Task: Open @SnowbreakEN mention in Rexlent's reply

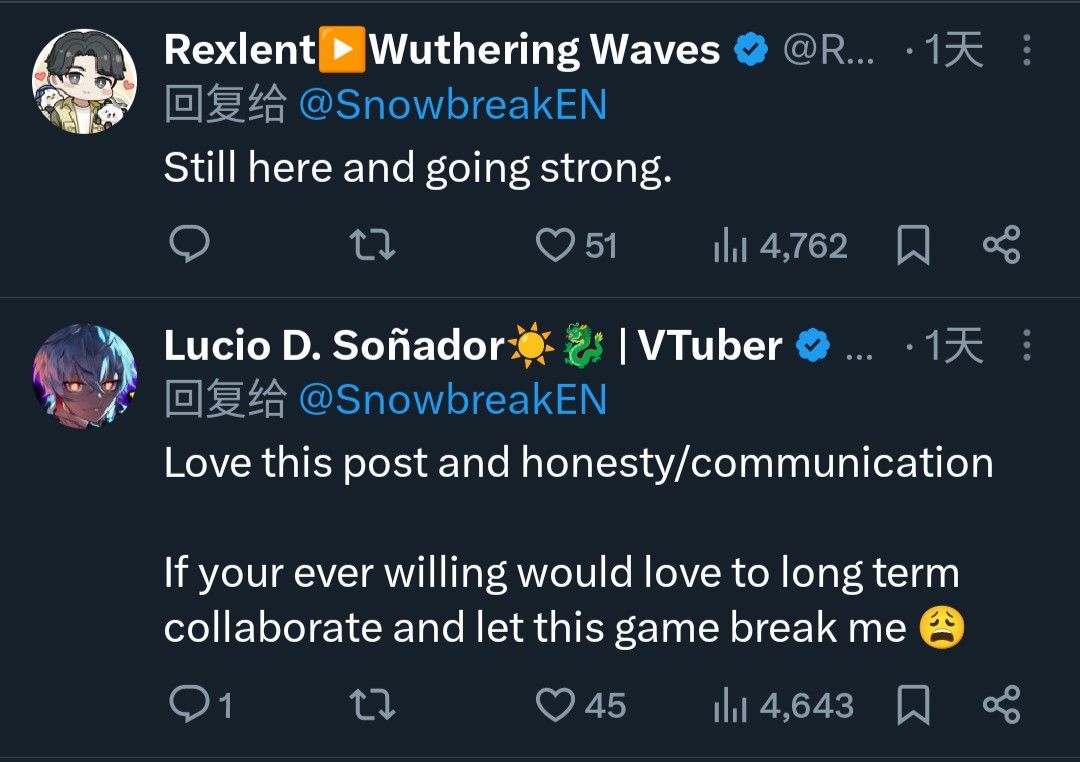Action: coord(452,106)
